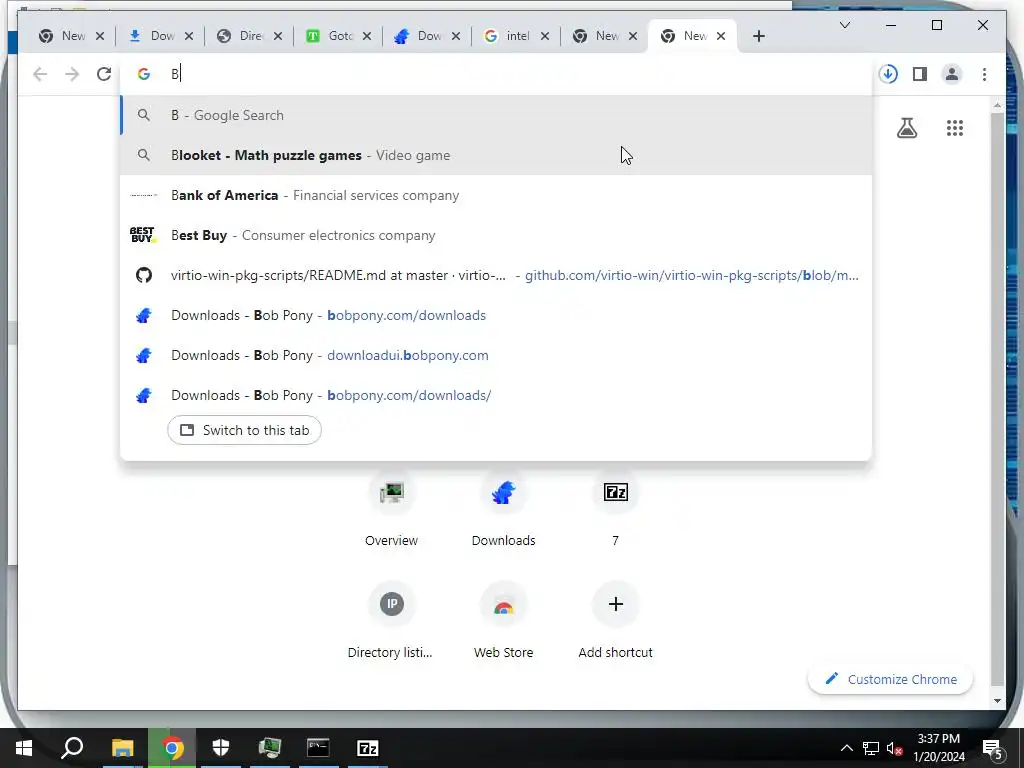Image resolution: width=1024 pixels, height=768 pixels.
Task: Open the Chrome three-dot menu
Action: pos(984,74)
